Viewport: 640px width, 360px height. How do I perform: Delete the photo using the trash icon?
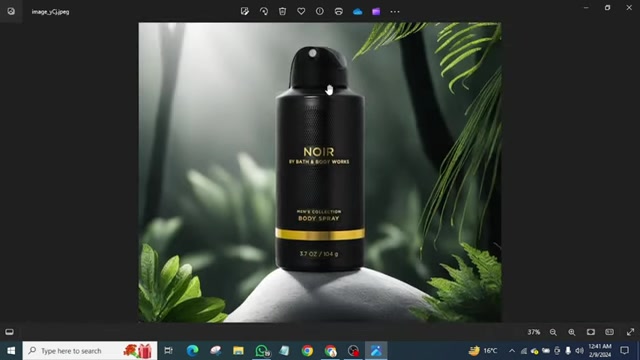coord(282,11)
